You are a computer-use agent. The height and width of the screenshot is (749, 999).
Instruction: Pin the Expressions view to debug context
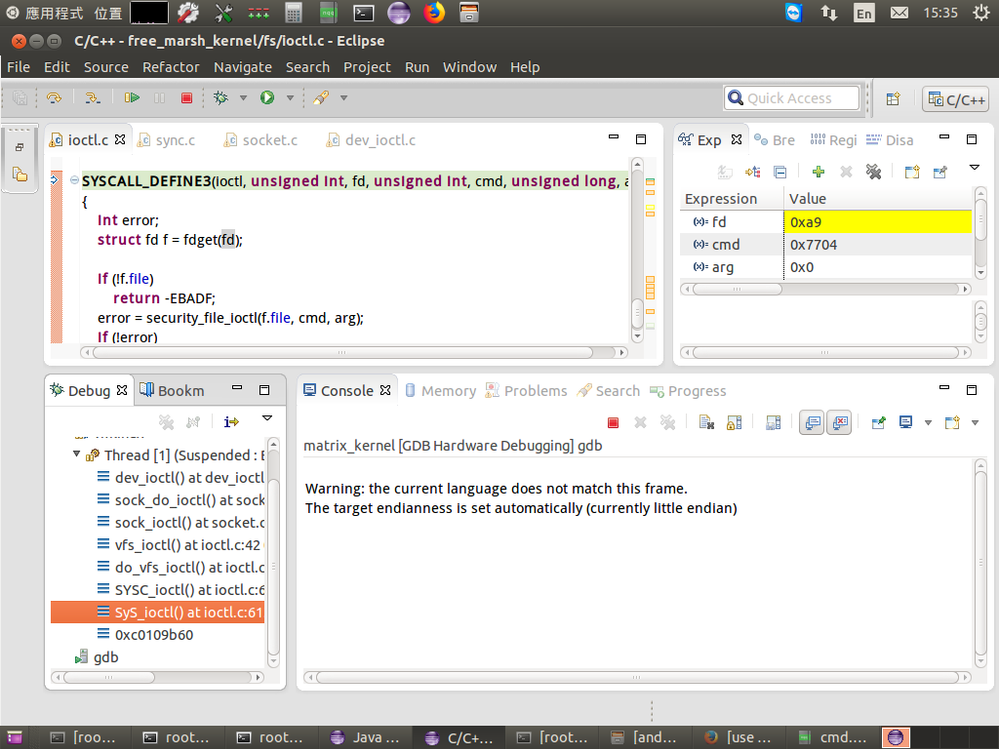click(940, 171)
